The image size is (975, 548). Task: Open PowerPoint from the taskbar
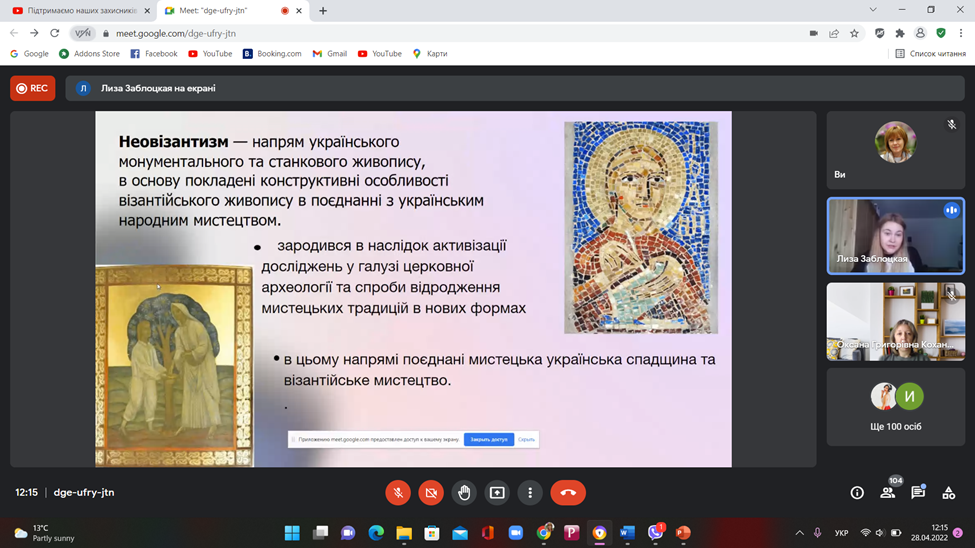pos(683,533)
